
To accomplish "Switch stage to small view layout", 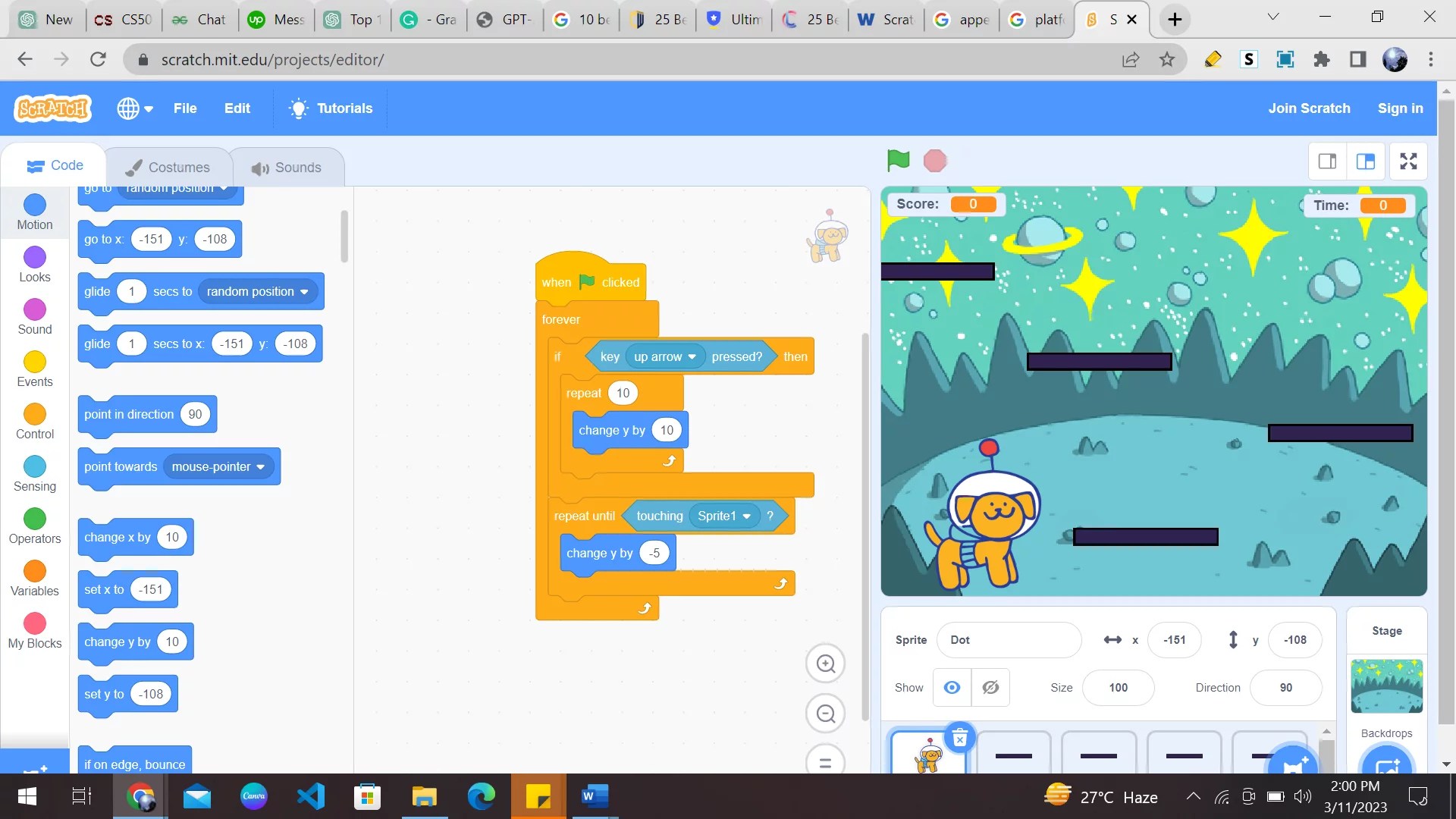I will tap(1327, 161).
